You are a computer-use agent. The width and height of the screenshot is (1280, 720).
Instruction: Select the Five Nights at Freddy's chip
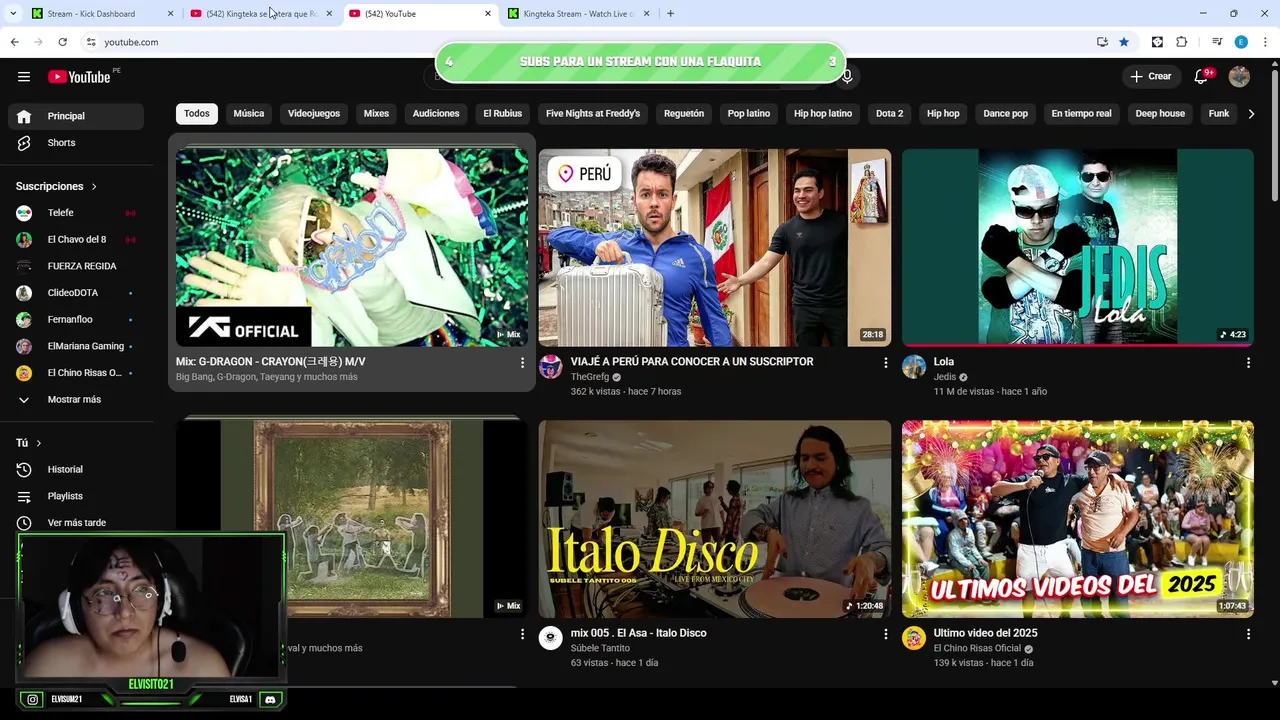593,114
